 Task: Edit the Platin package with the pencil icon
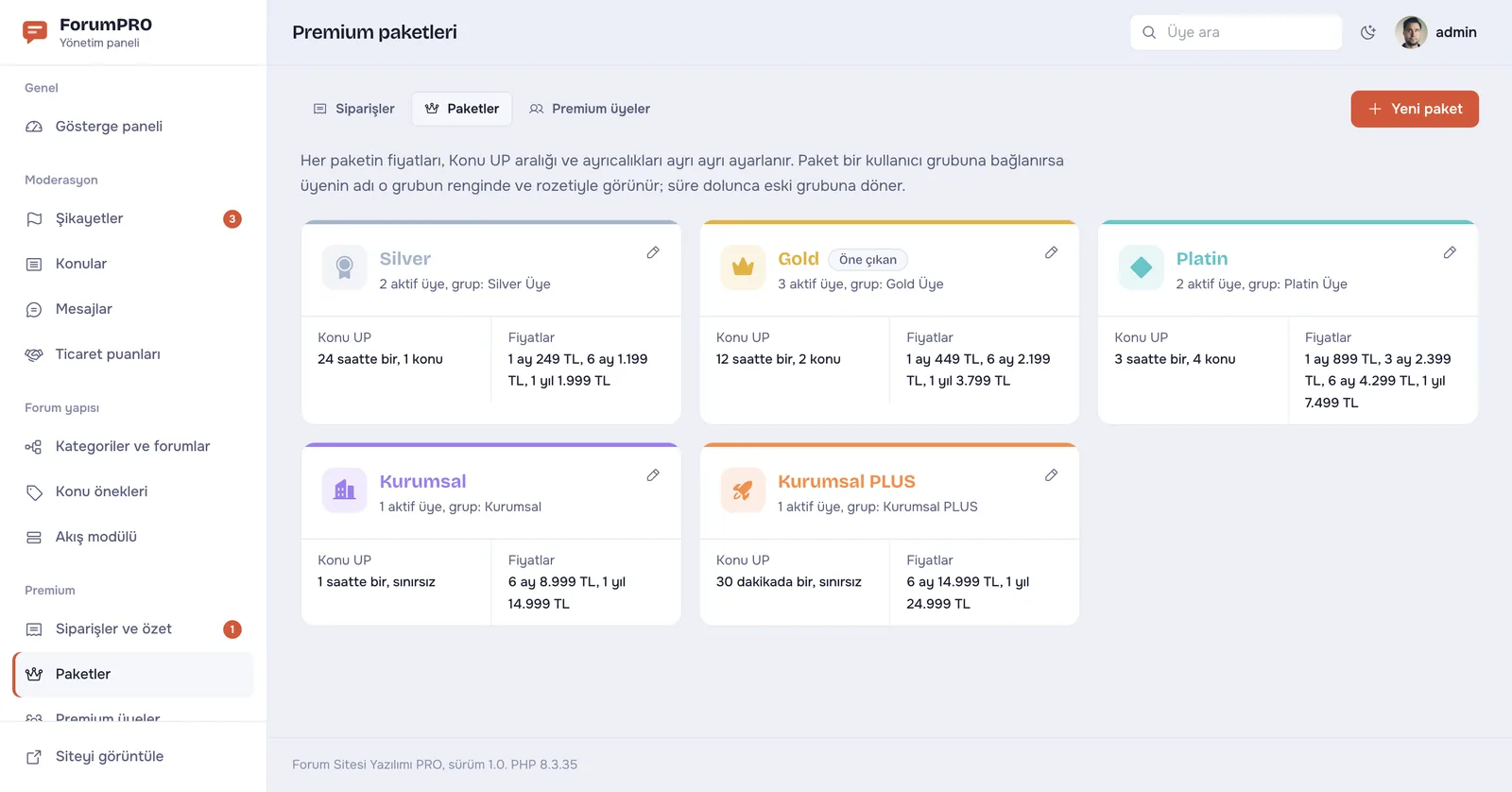1450,252
